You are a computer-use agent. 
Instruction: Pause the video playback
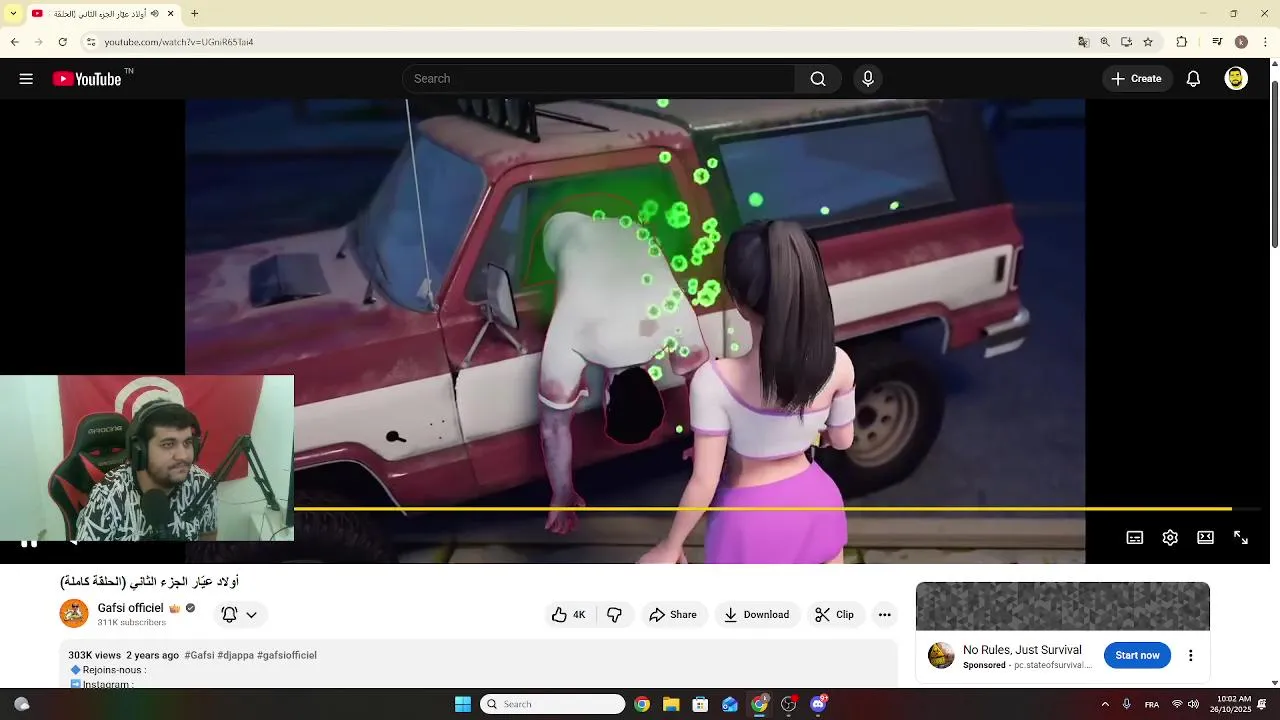[29, 543]
